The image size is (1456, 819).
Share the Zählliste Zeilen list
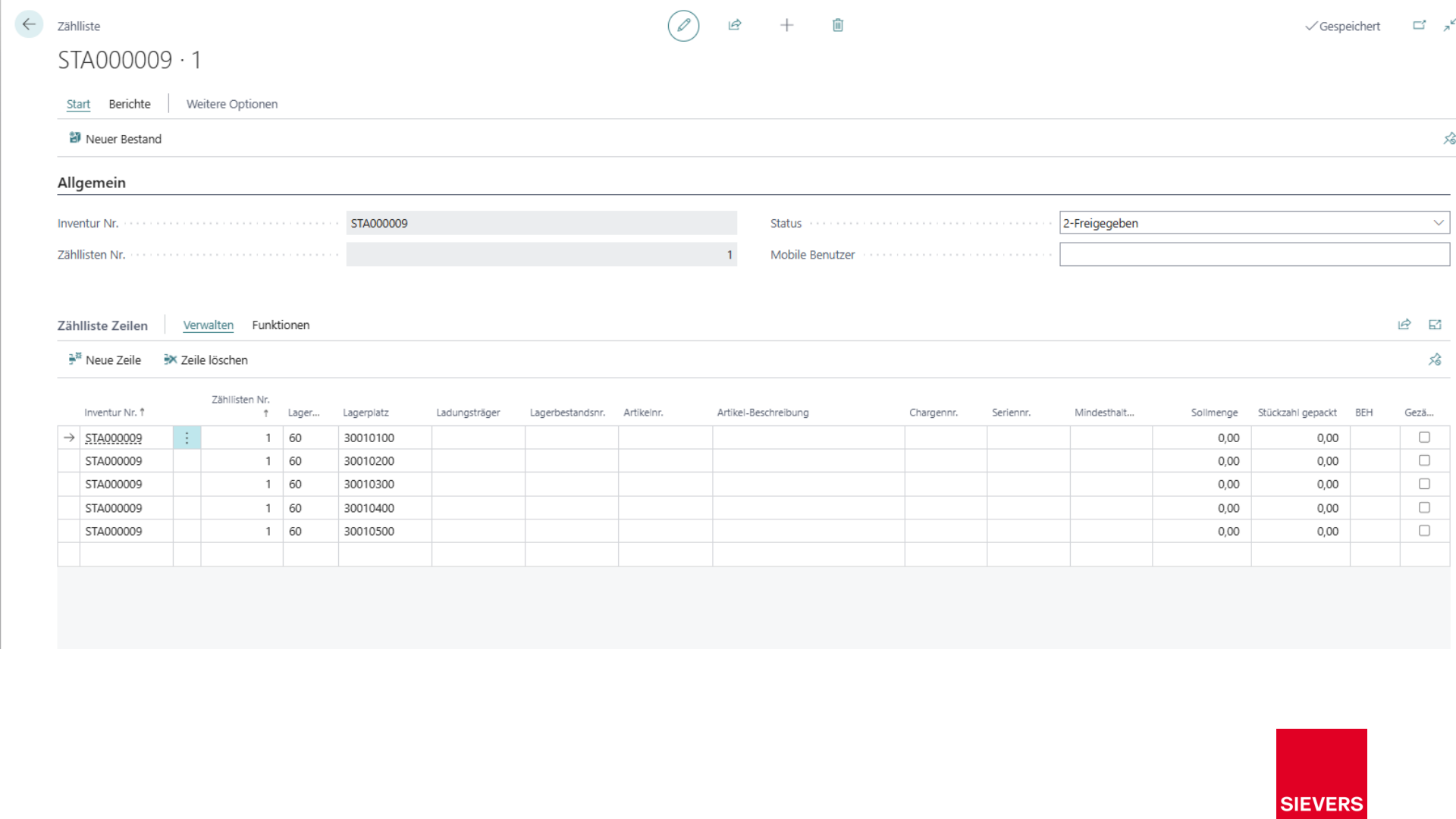[1404, 325]
